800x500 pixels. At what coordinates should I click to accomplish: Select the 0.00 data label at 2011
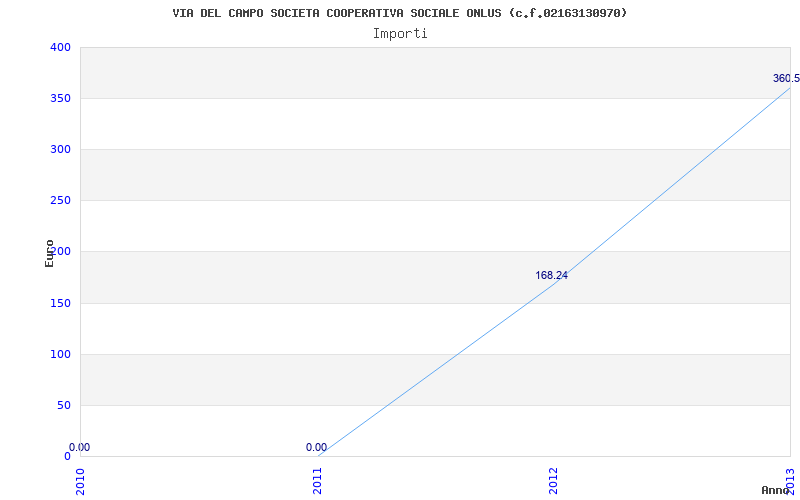[316, 447]
